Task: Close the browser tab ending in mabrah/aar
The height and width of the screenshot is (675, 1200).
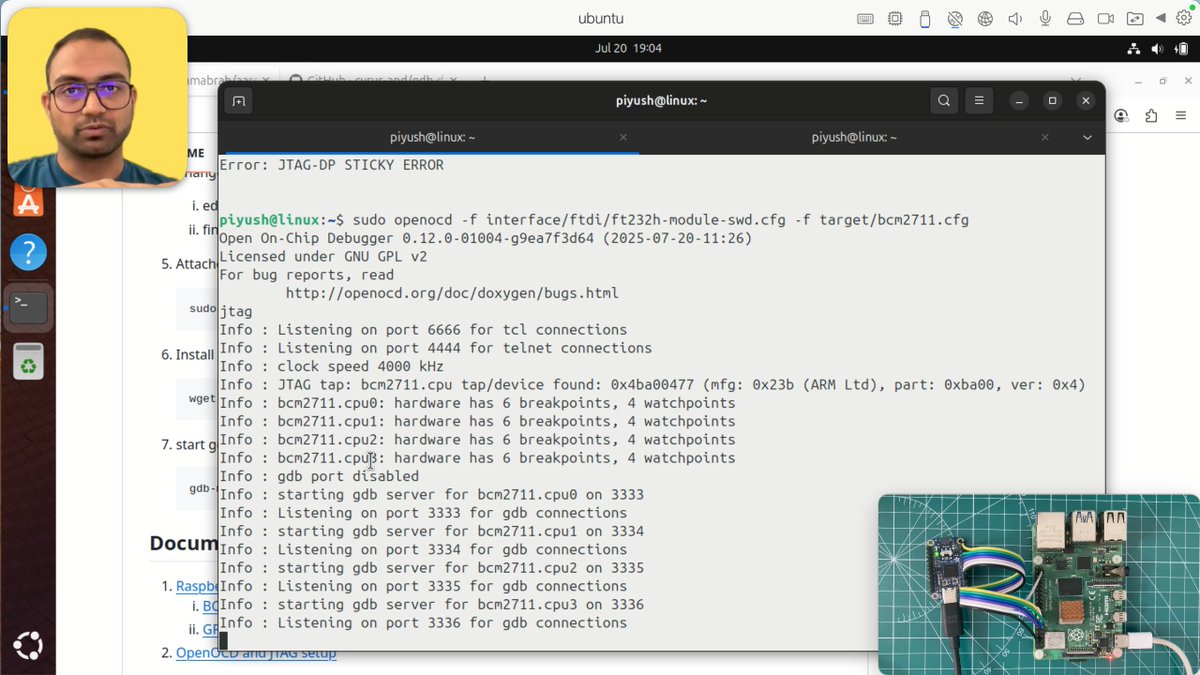Action: click(265, 80)
